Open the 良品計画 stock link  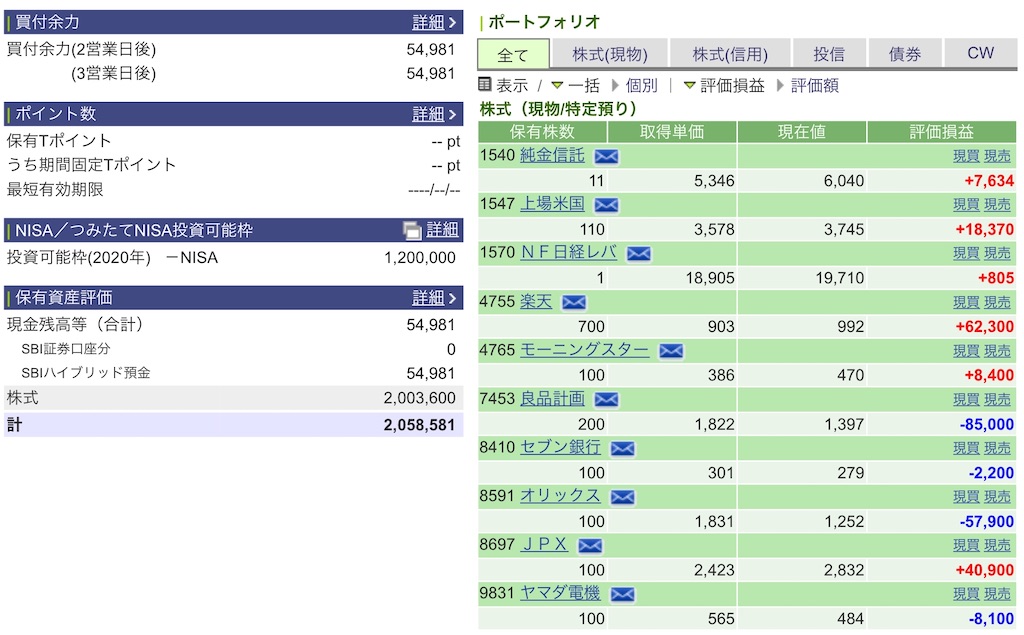(x=552, y=398)
